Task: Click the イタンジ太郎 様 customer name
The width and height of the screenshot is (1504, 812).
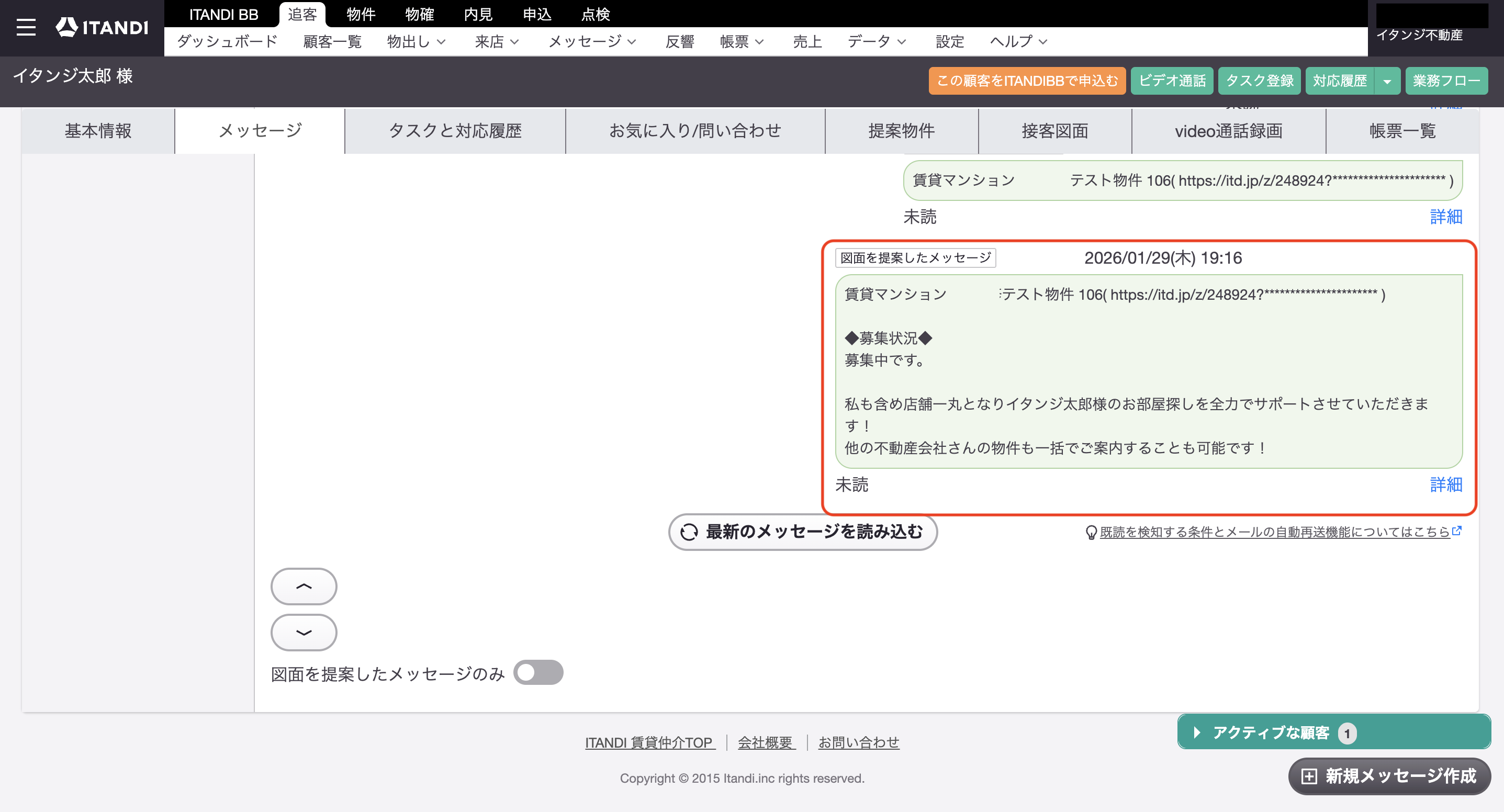Action: 72,76
